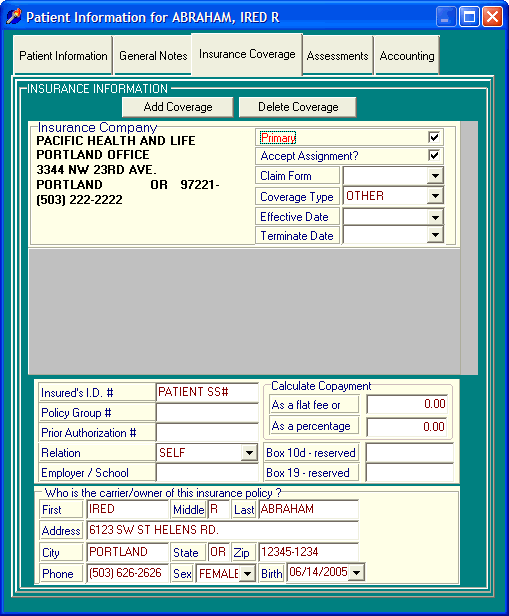This screenshot has width=509, height=616.
Task: Click the Middle initial field
Action: [x=219, y=509]
